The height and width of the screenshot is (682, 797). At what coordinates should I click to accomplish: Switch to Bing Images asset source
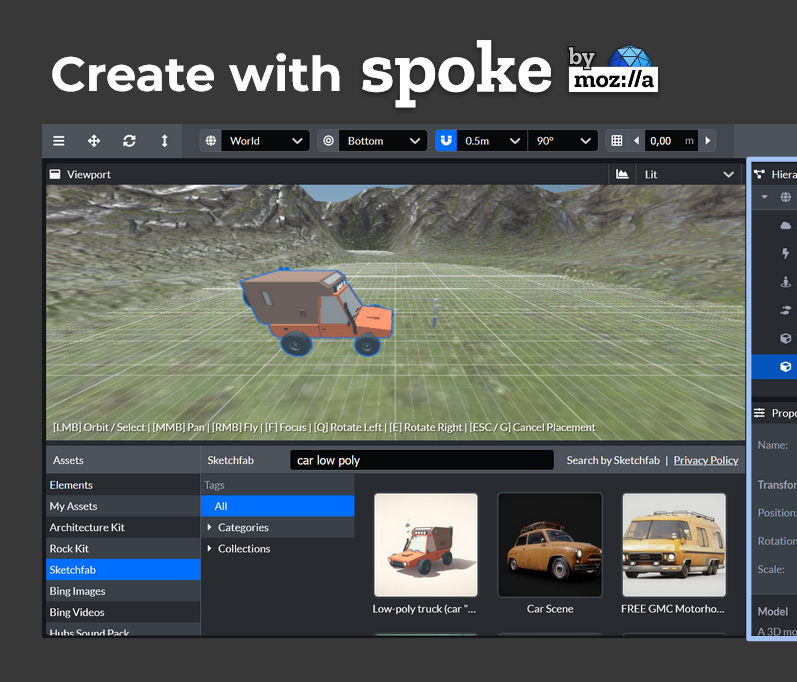point(78,591)
